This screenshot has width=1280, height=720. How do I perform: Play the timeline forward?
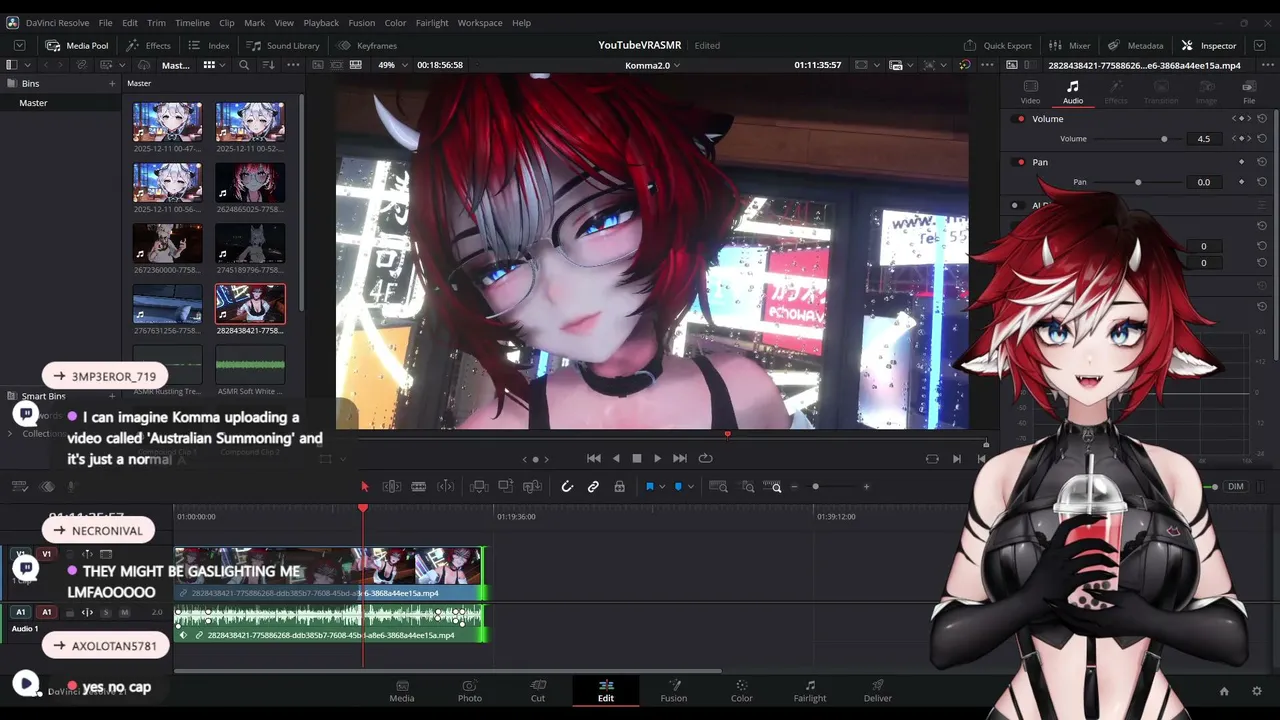pyautogui.click(x=657, y=458)
